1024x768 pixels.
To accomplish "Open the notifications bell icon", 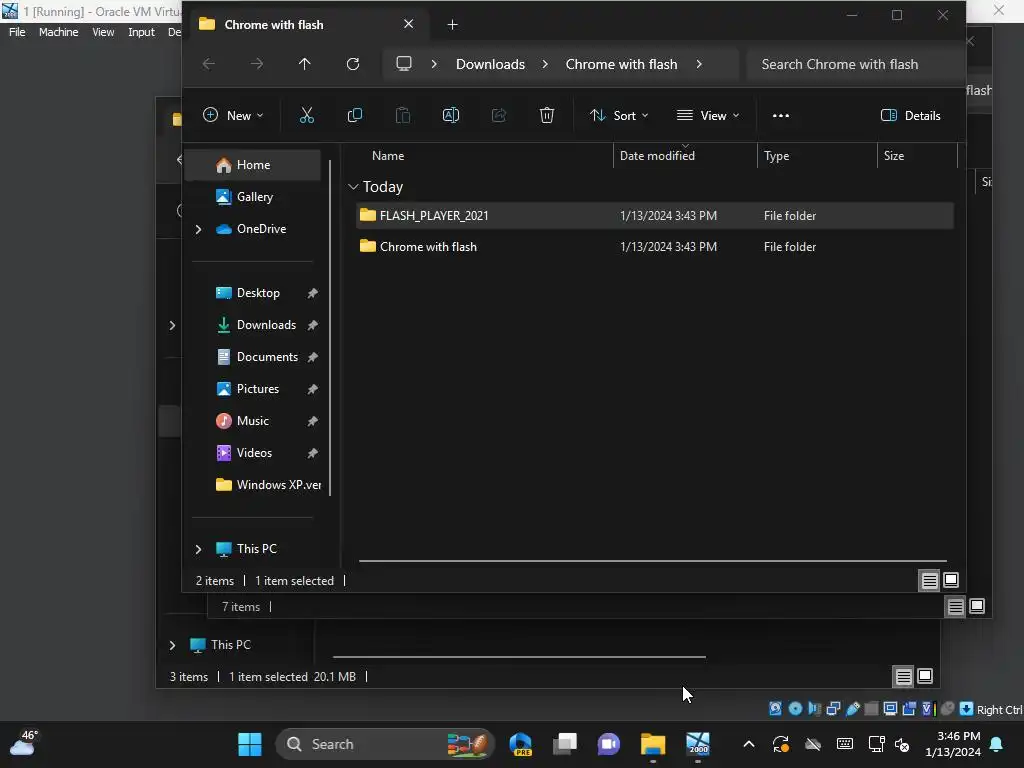I will coord(997,744).
